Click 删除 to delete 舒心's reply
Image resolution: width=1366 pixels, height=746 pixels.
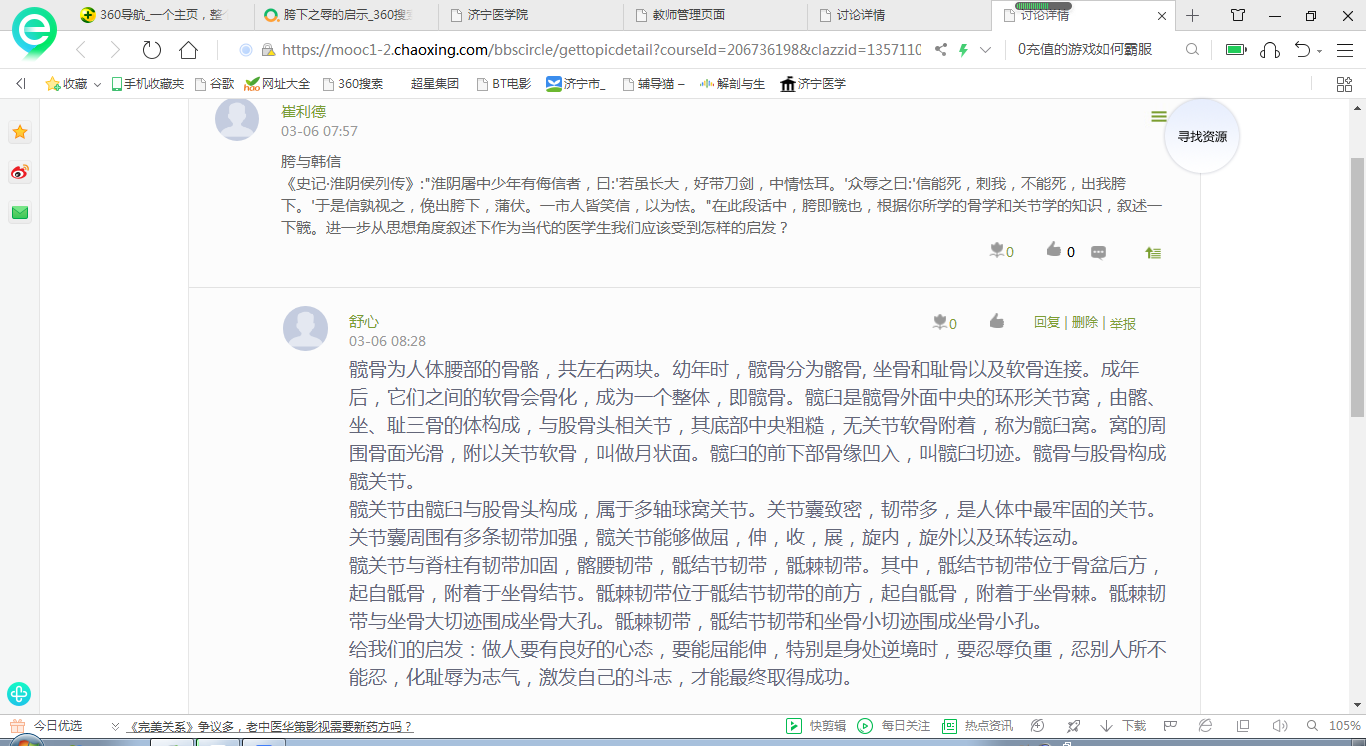(x=1084, y=322)
